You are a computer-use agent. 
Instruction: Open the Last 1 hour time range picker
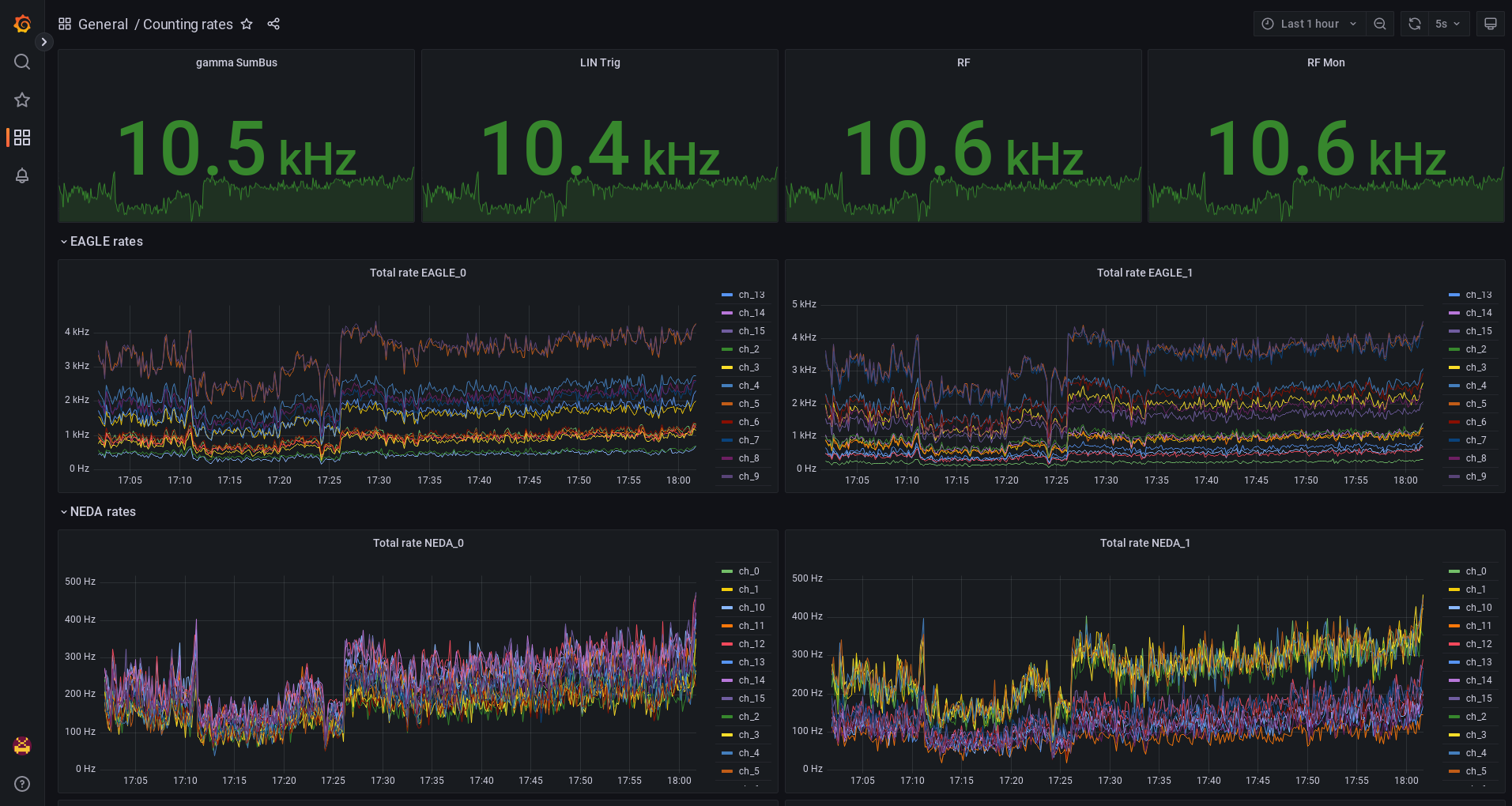pyautogui.click(x=1308, y=23)
